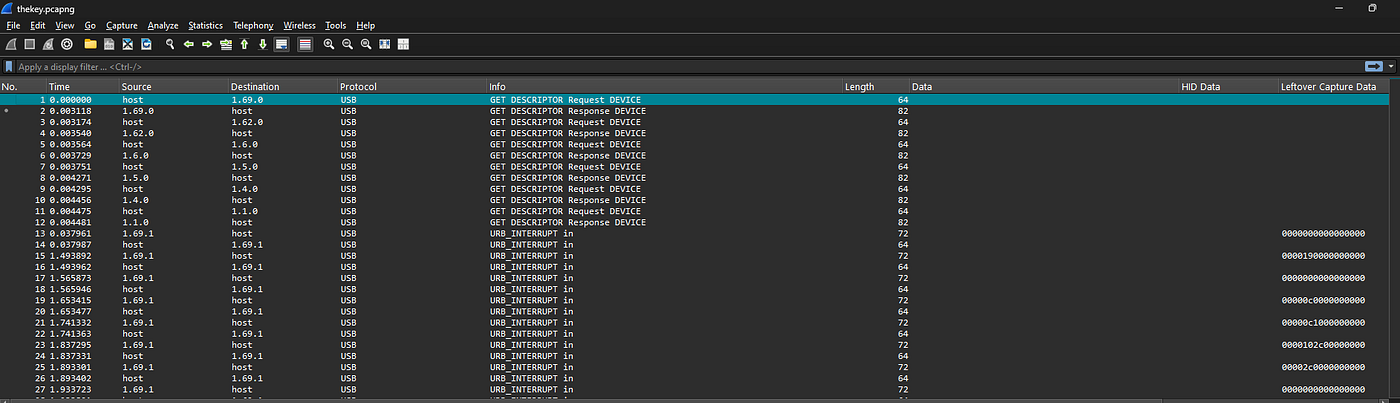Viewport: 1400px width, 403px height.
Task: Open the View menu
Action: click(65, 25)
